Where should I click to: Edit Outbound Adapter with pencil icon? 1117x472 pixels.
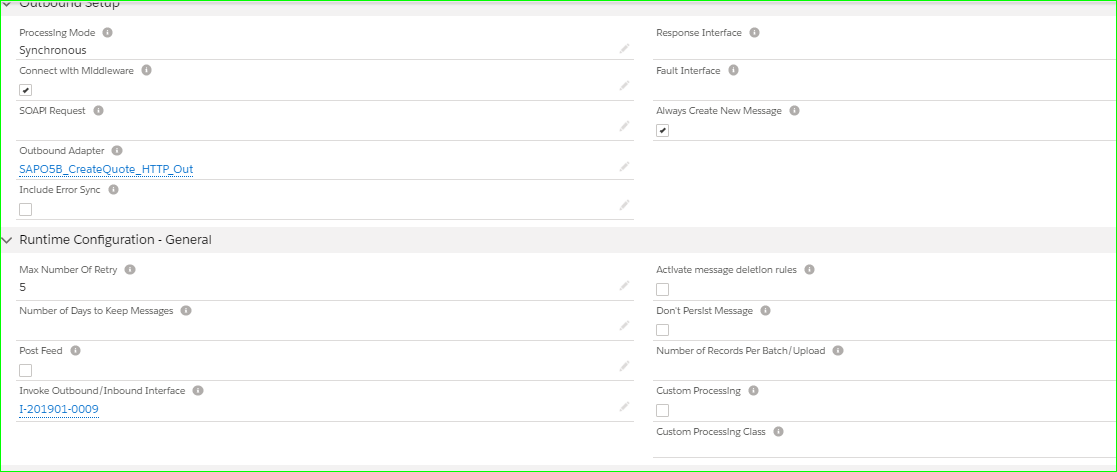pyautogui.click(x=624, y=167)
